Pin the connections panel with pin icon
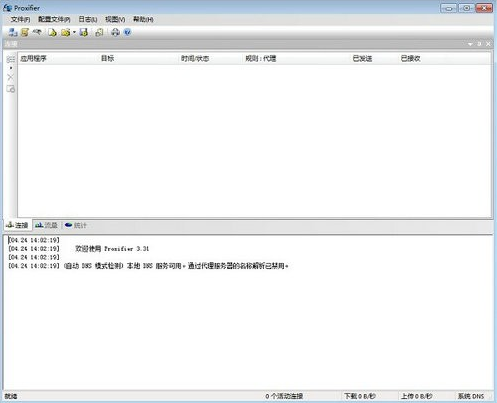 click(x=479, y=44)
